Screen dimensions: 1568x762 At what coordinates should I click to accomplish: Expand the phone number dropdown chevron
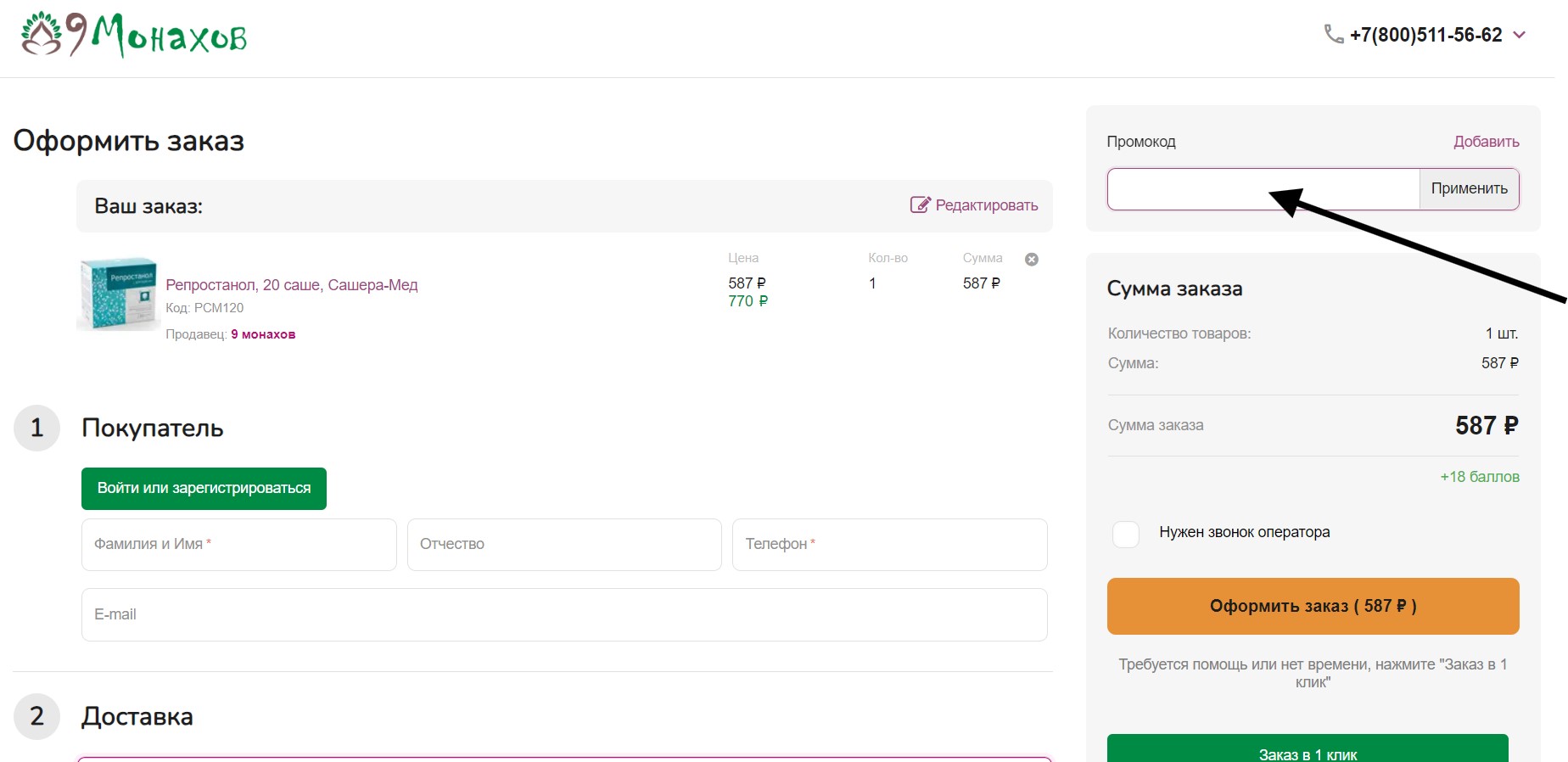click(x=1520, y=35)
